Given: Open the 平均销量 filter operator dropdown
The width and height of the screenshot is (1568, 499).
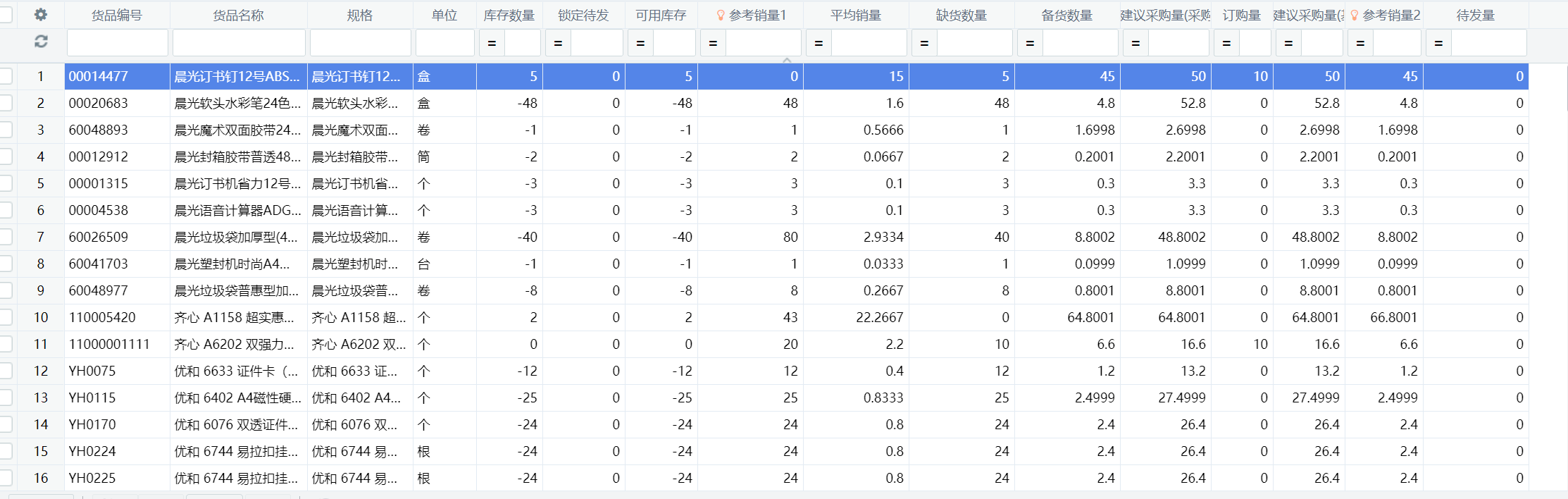Looking at the screenshot, I should [819, 43].
